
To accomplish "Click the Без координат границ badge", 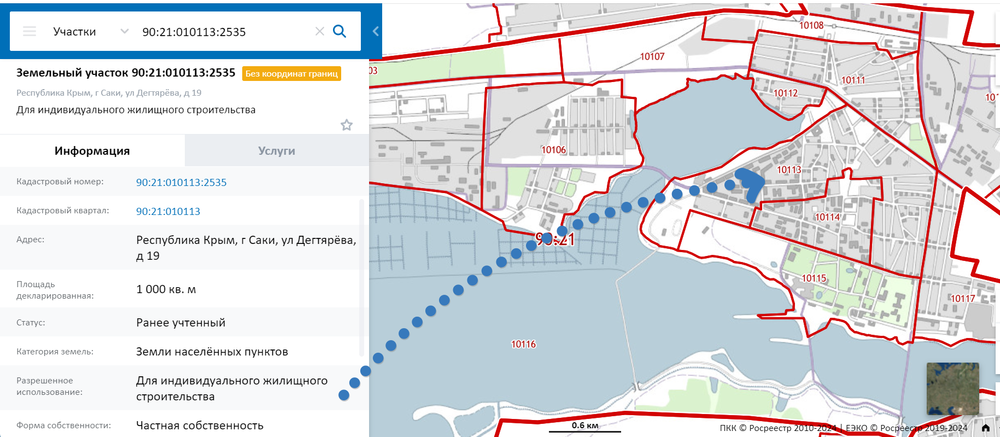I will [x=292, y=73].
